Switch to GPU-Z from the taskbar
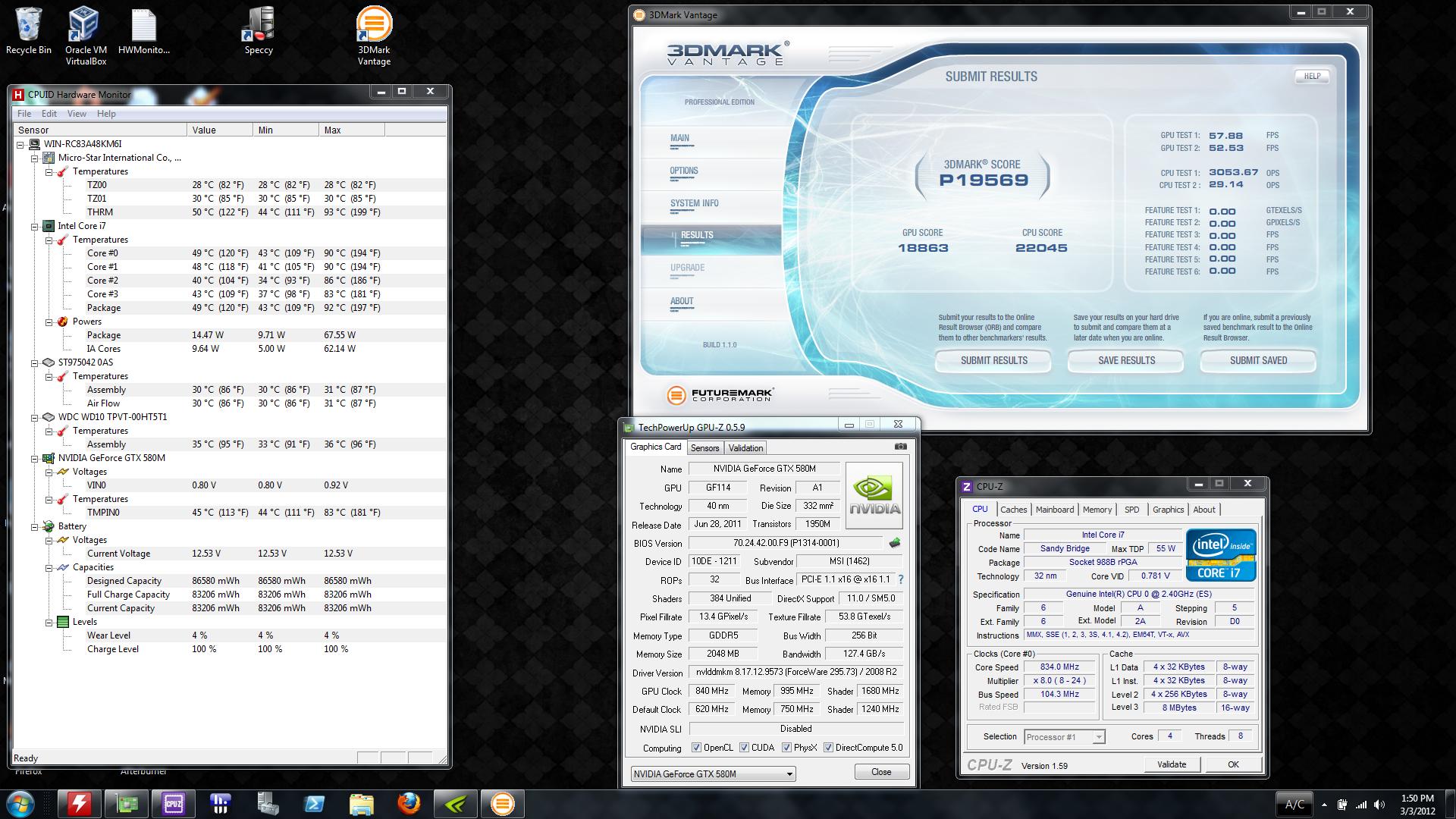 tap(126, 804)
